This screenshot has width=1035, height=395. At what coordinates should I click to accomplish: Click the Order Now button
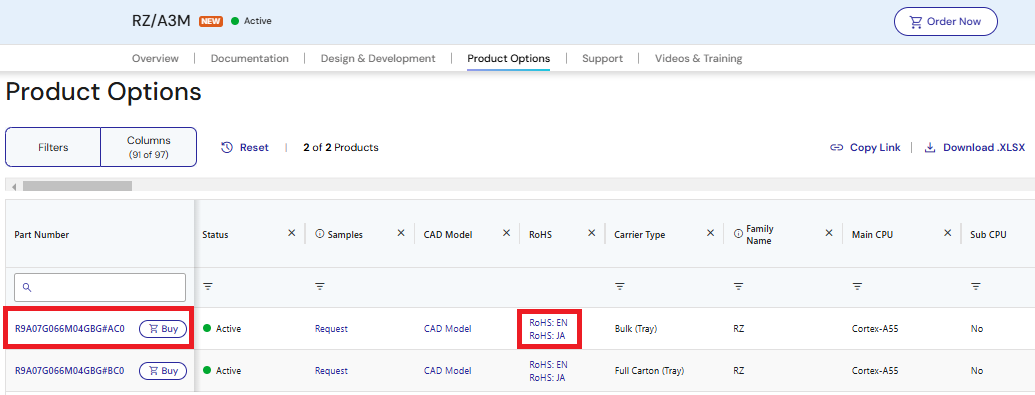945,21
